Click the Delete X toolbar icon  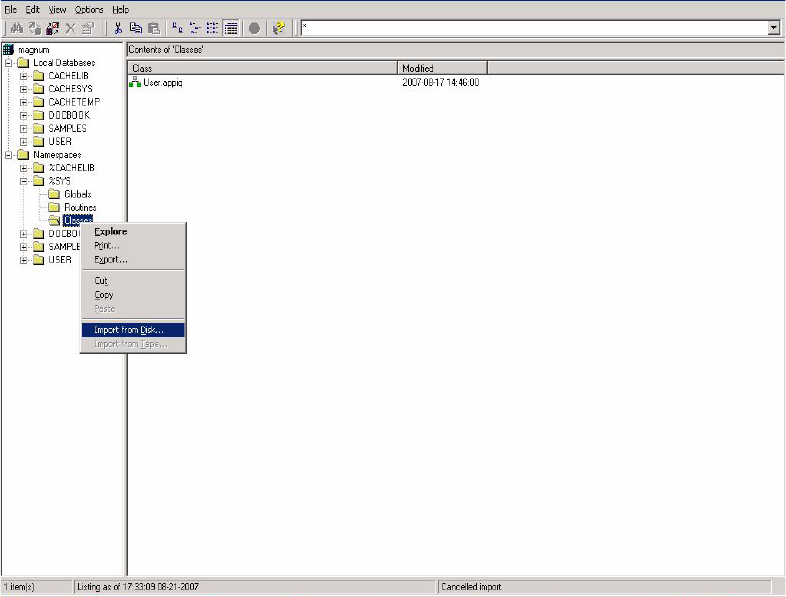point(70,28)
